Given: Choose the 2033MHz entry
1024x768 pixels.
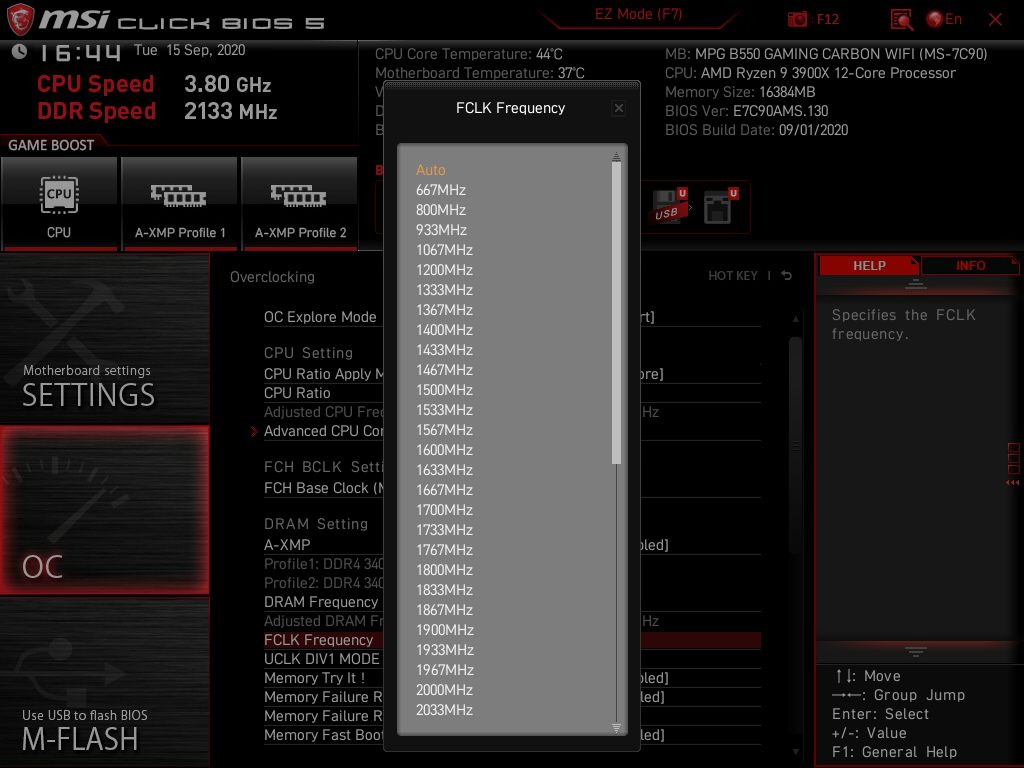Looking at the screenshot, I should (444, 711).
